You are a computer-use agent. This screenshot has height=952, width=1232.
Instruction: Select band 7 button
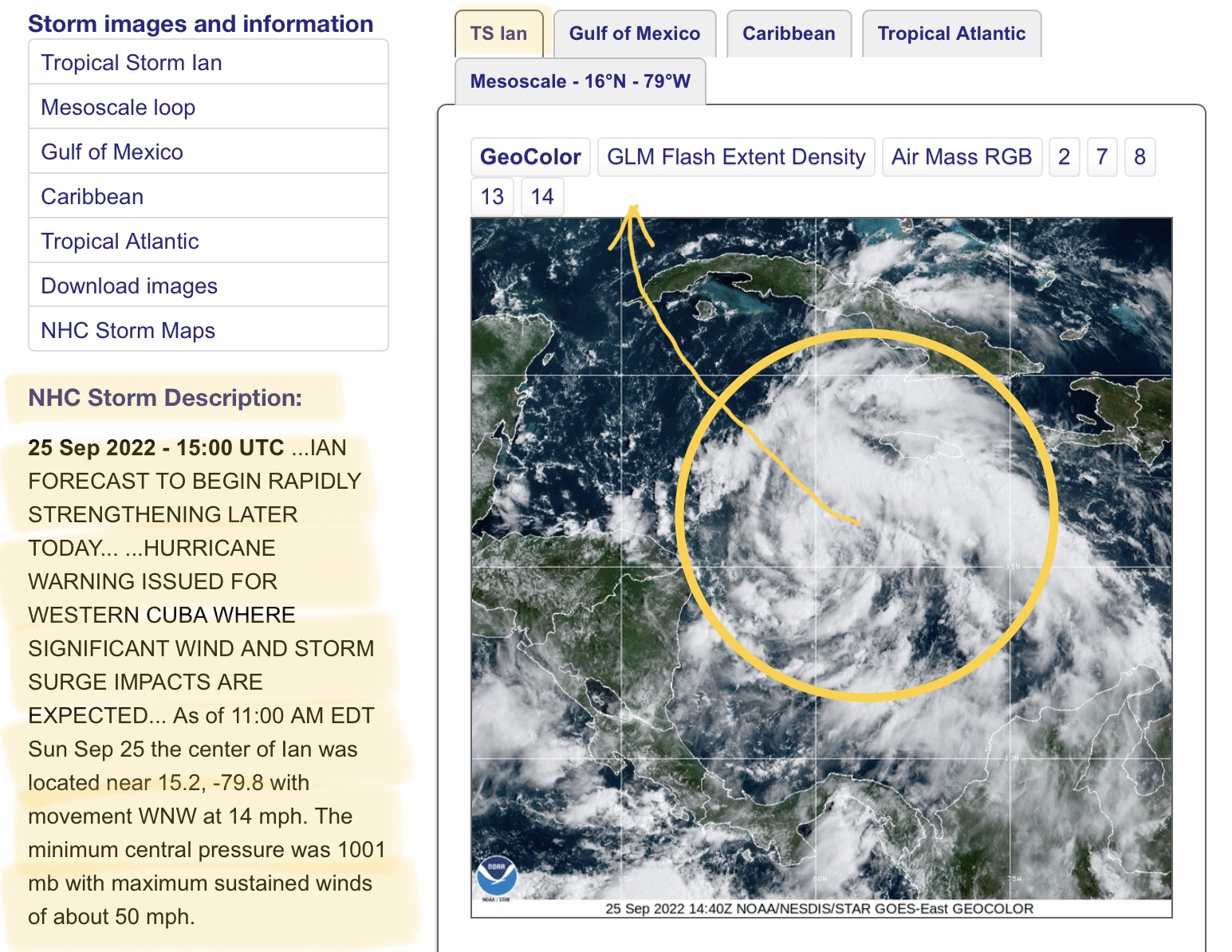[x=1102, y=157]
